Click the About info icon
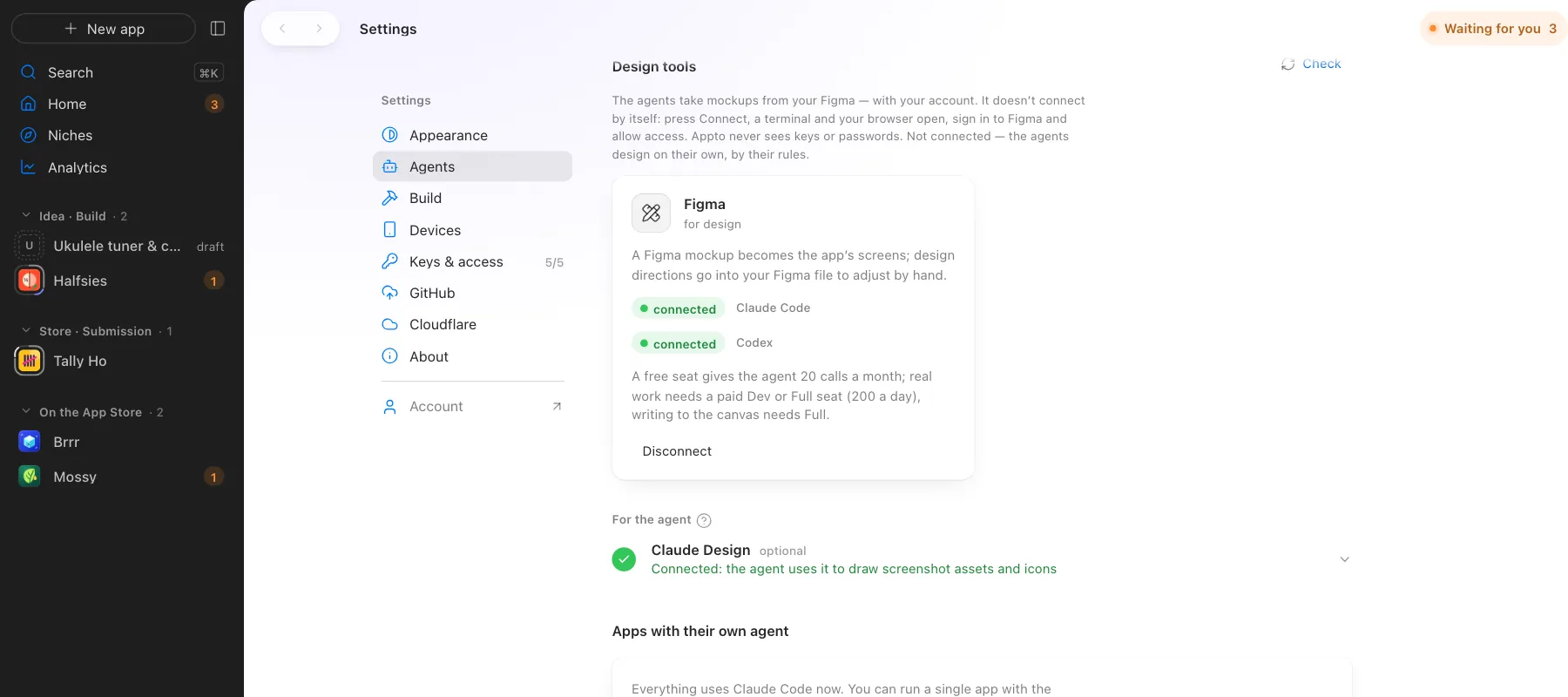 (390, 356)
